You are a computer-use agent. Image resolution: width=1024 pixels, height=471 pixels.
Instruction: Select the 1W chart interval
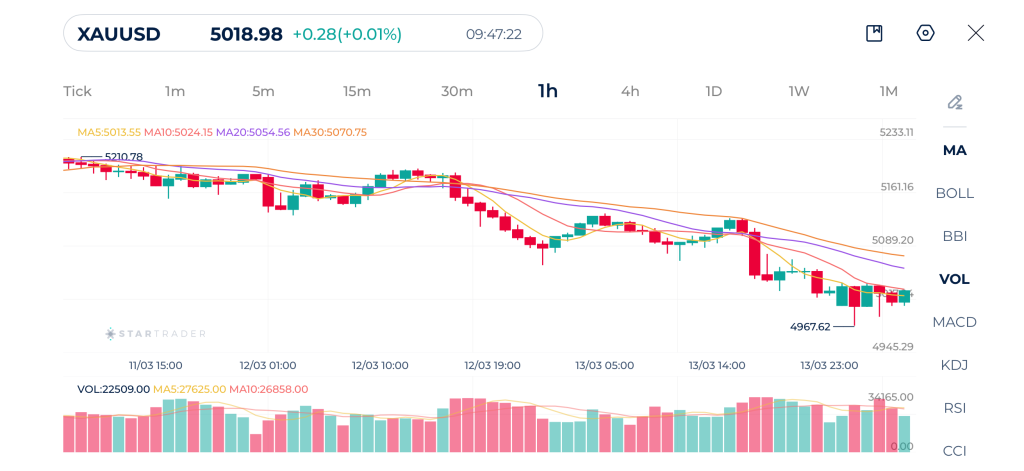pyautogui.click(x=798, y=91)
